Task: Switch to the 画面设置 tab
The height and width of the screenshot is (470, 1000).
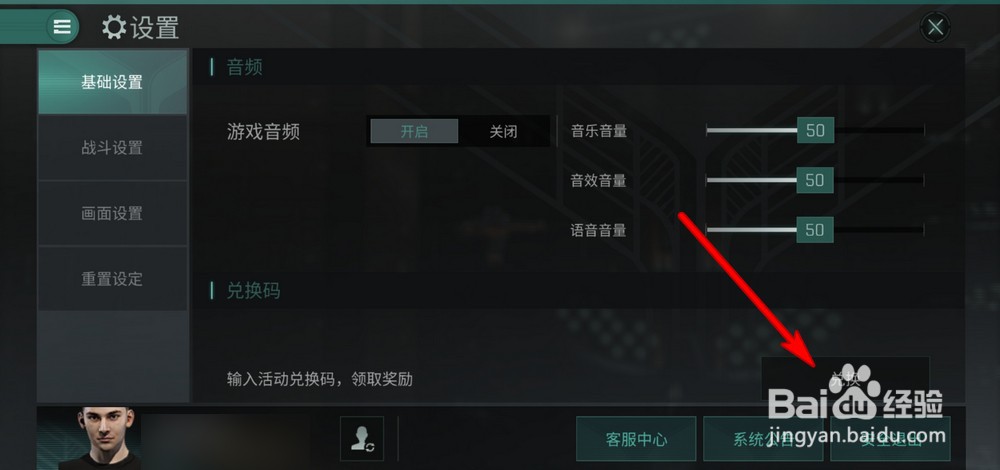Action: [112, 214]
